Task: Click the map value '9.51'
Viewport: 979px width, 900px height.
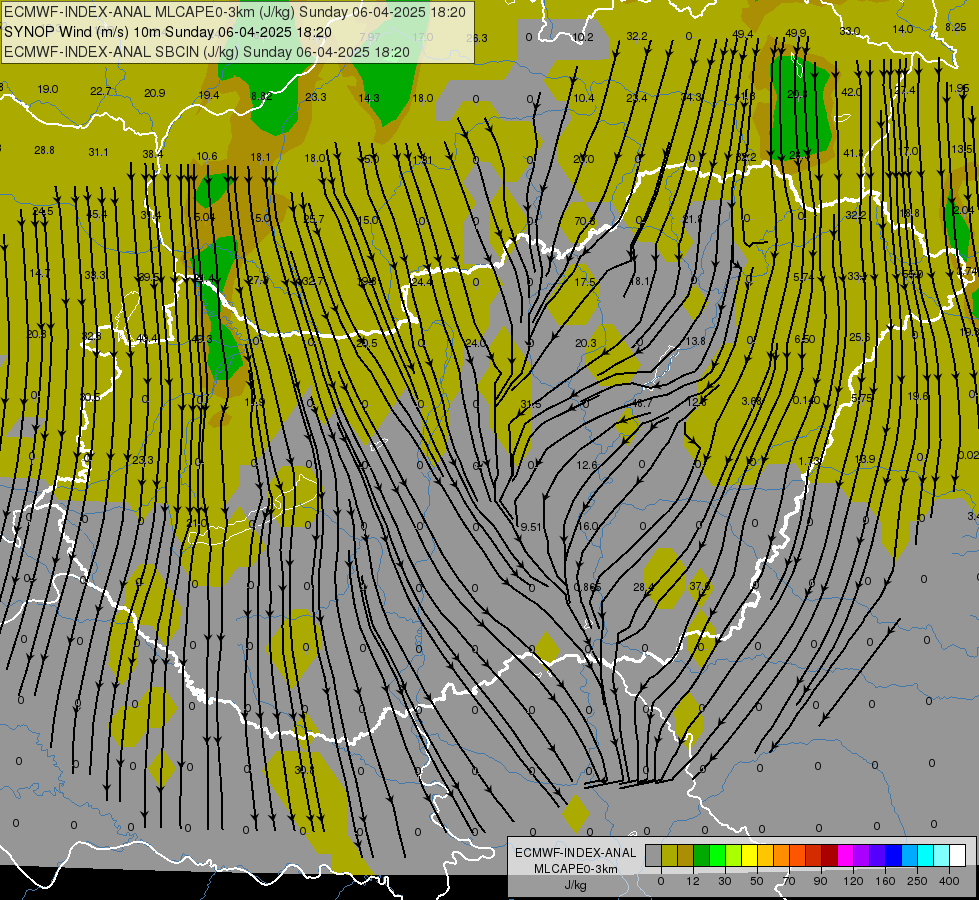Action: 531,527
